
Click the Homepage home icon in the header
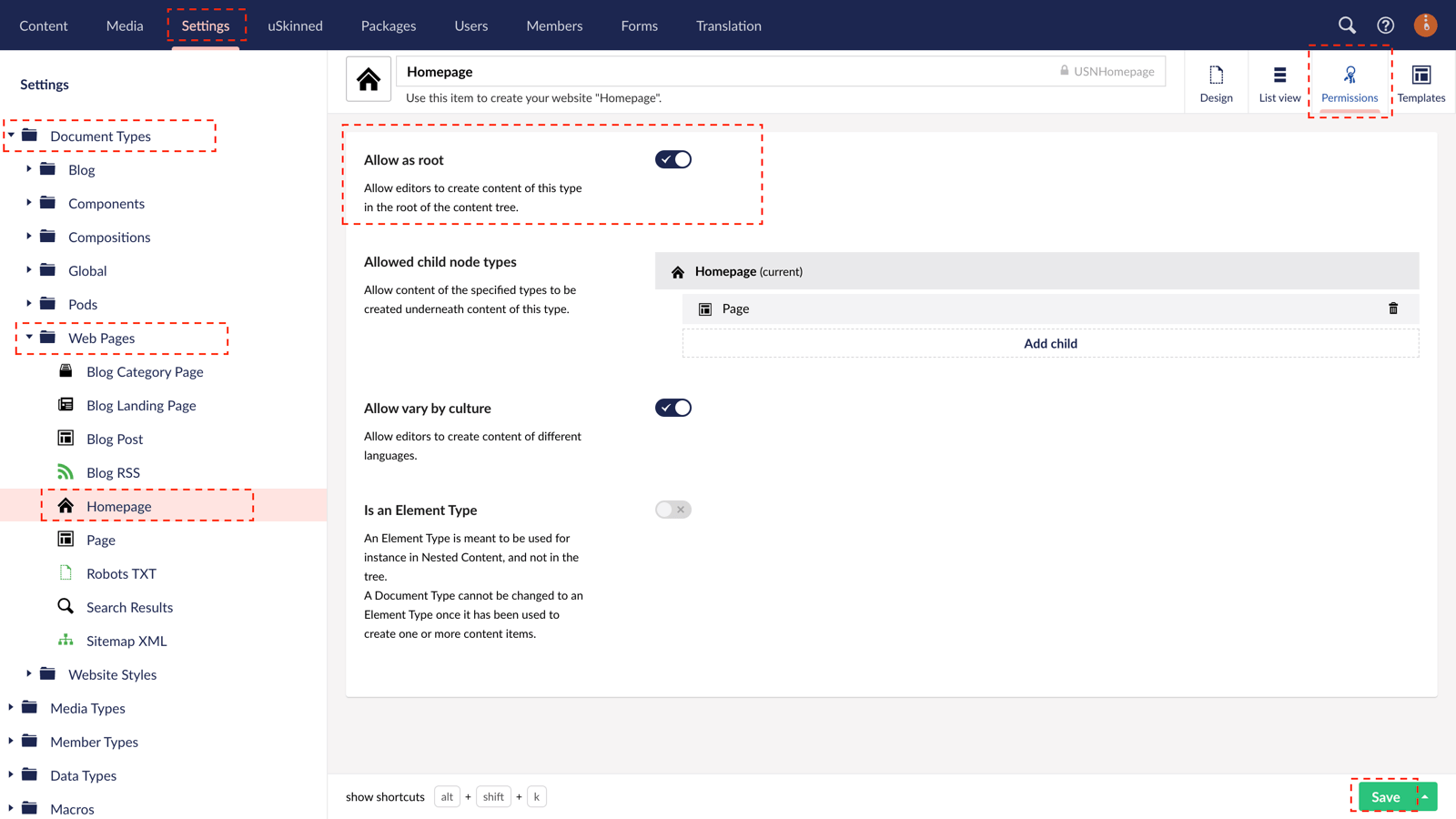[368, 78]
